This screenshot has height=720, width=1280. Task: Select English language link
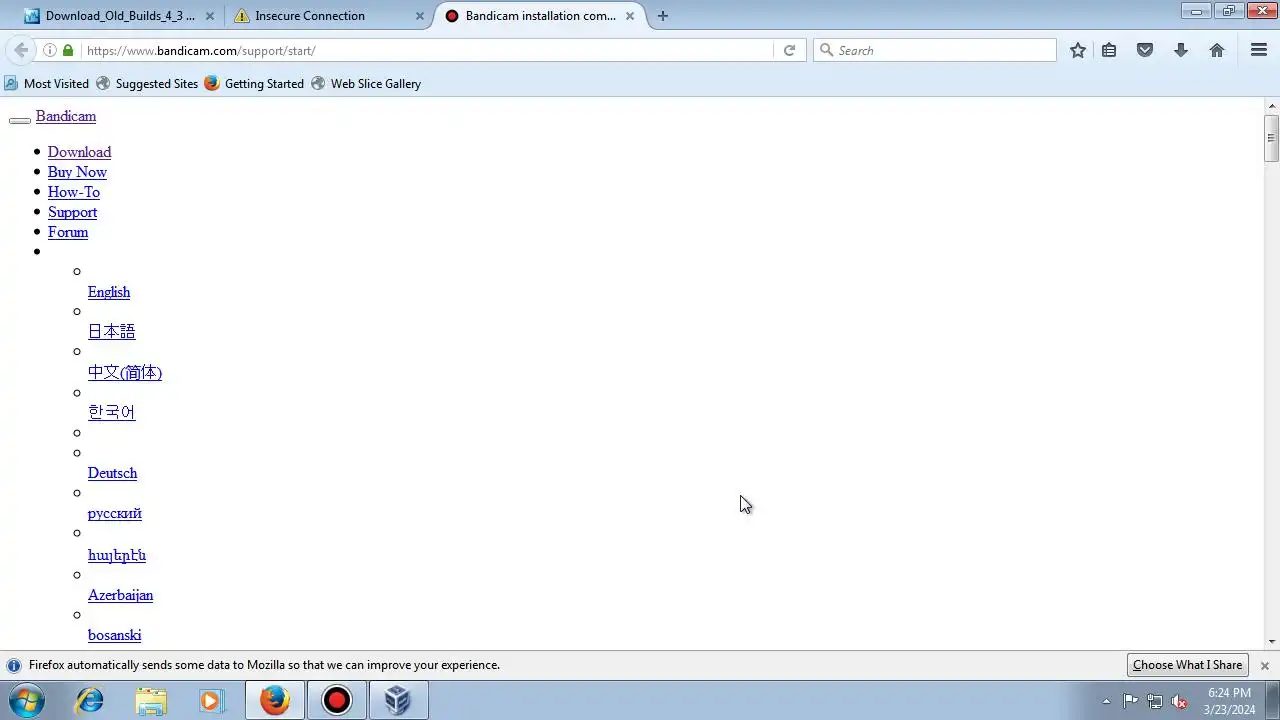pyautogui.click(x=109, y=292)
